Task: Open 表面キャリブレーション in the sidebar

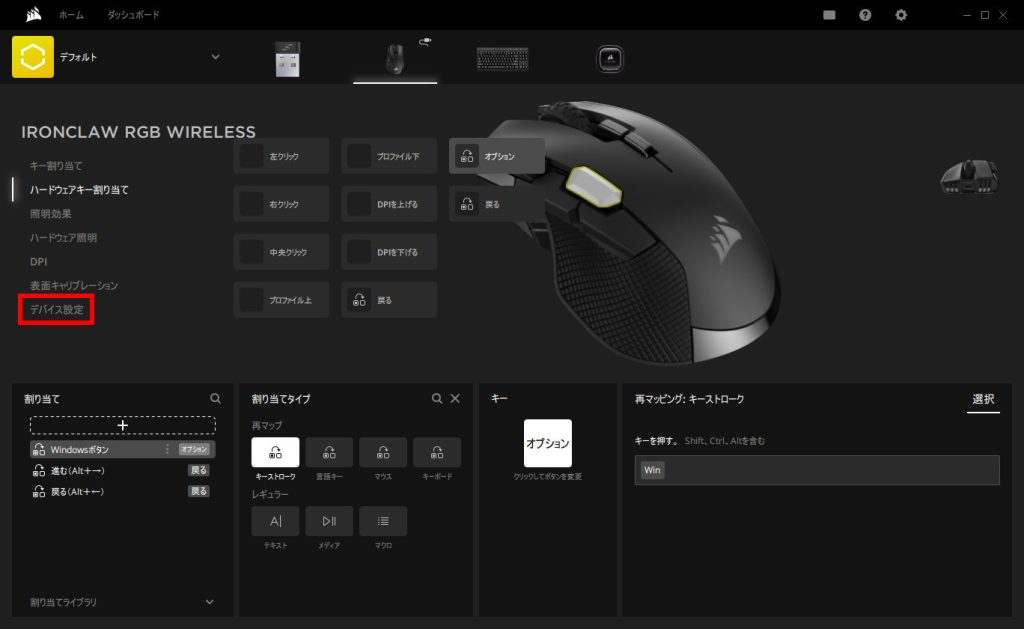Action: click(74, 285)
